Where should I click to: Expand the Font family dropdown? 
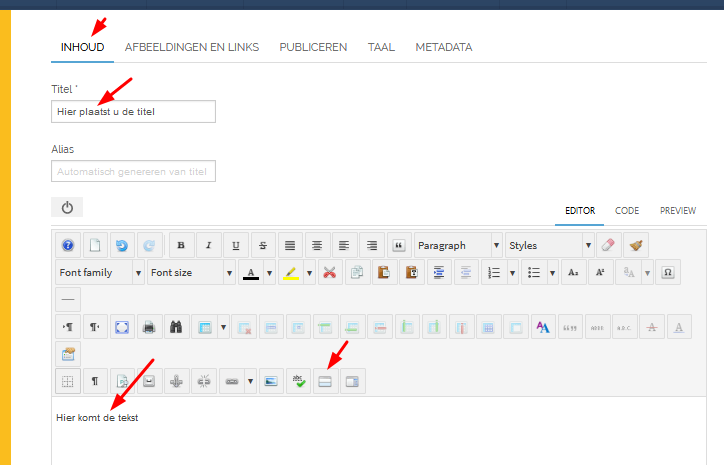98,272
